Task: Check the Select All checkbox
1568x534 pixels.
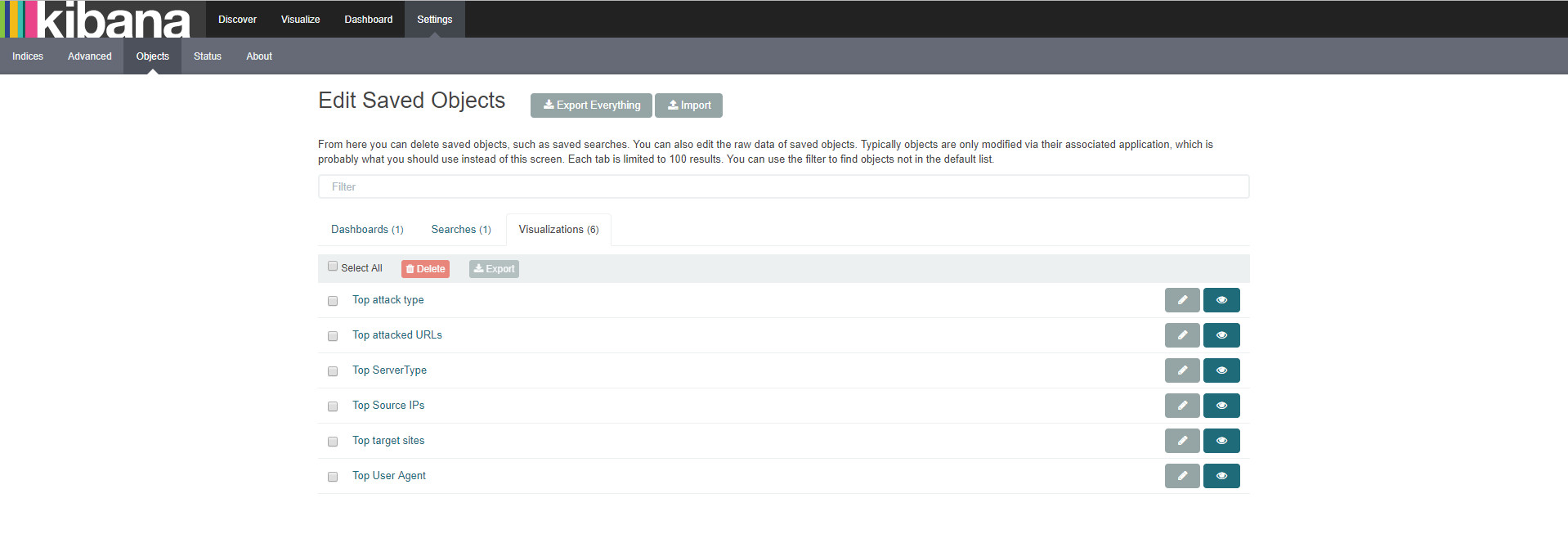Action: [x=333, y=267]
